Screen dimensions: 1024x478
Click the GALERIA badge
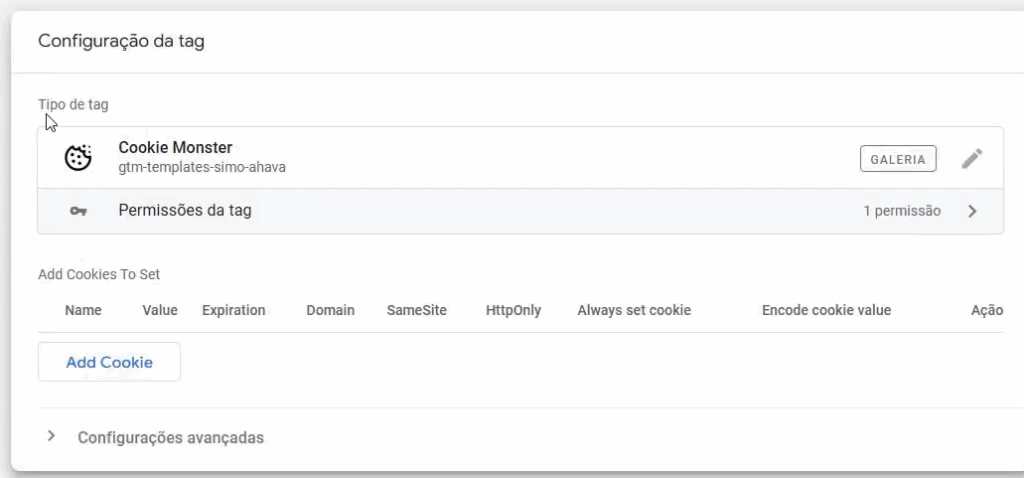pyautogui.click(x=898, y=158)
